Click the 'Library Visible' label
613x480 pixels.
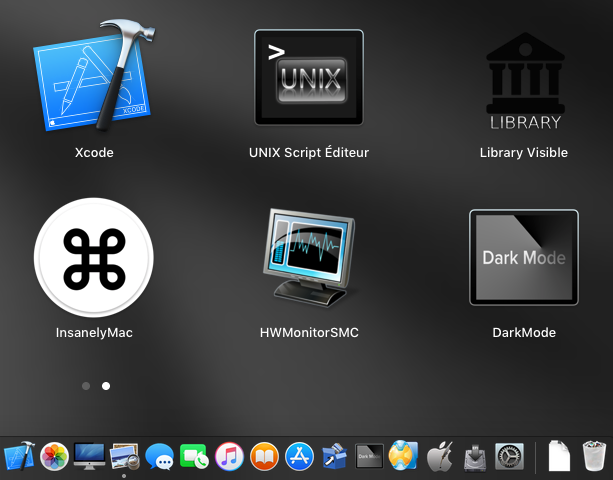point(524,152)
